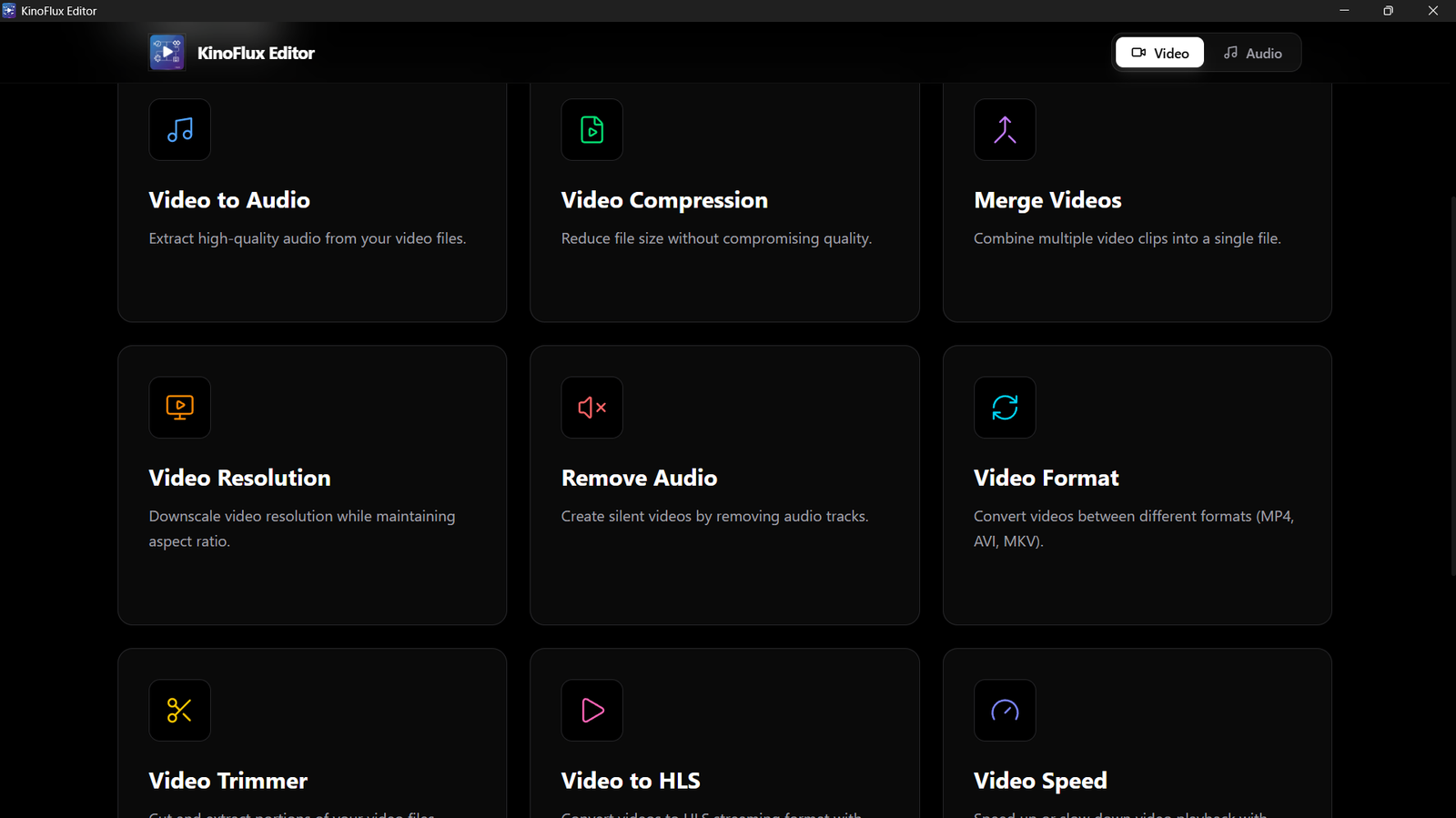Viewport: 1456px width, 818px height.
Task: Click the Remove Audio title
Action: pos(639,478)
